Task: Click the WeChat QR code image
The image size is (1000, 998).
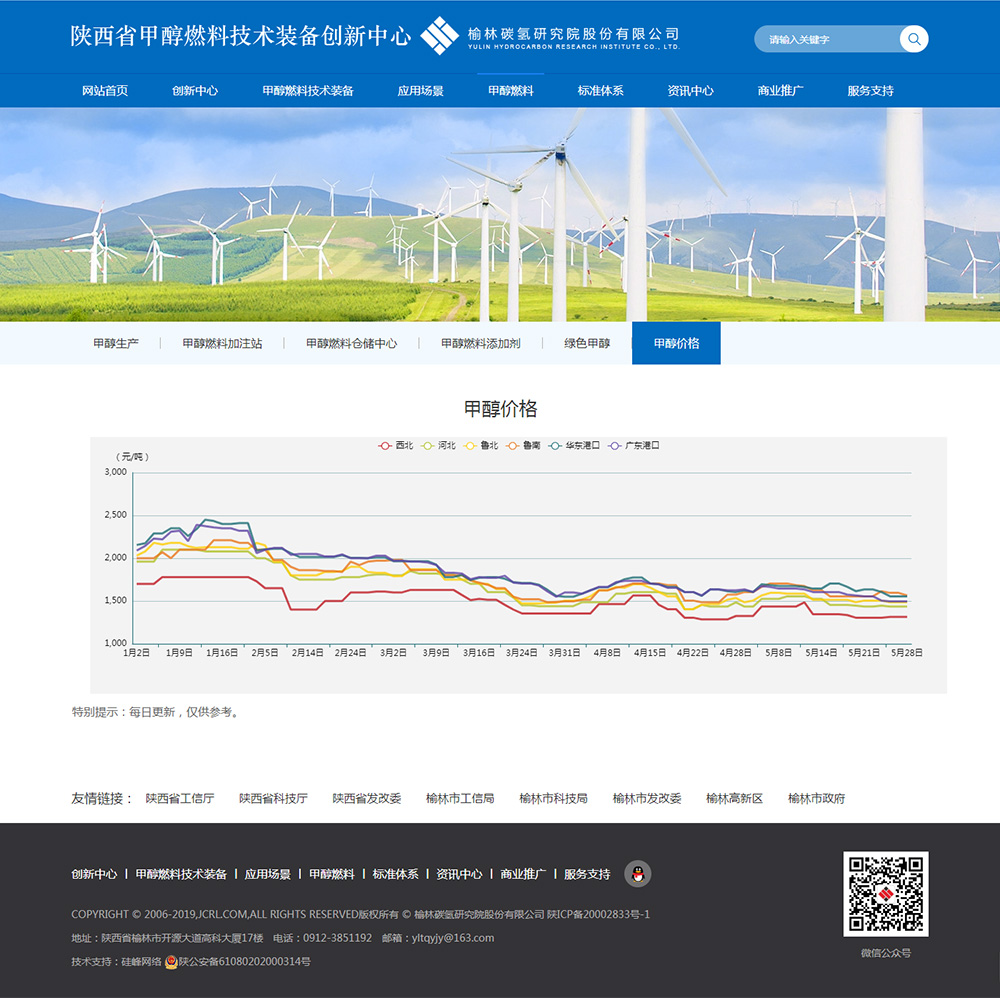Action: coord(885,894)
